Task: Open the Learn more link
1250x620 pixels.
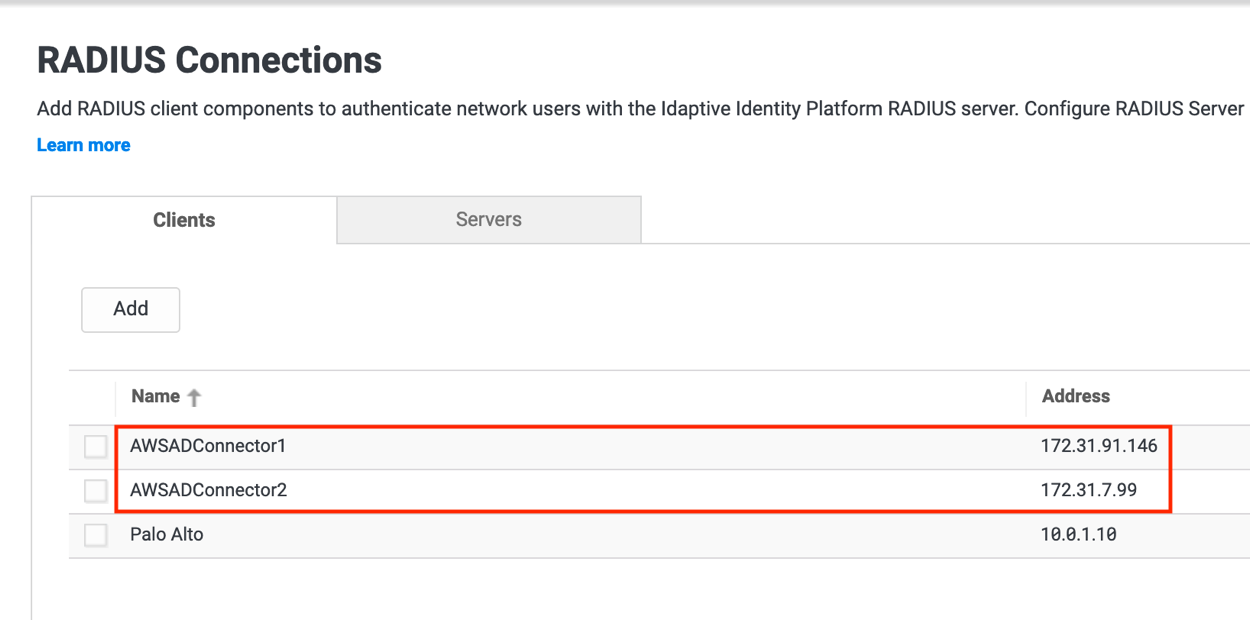Action: 83,144
